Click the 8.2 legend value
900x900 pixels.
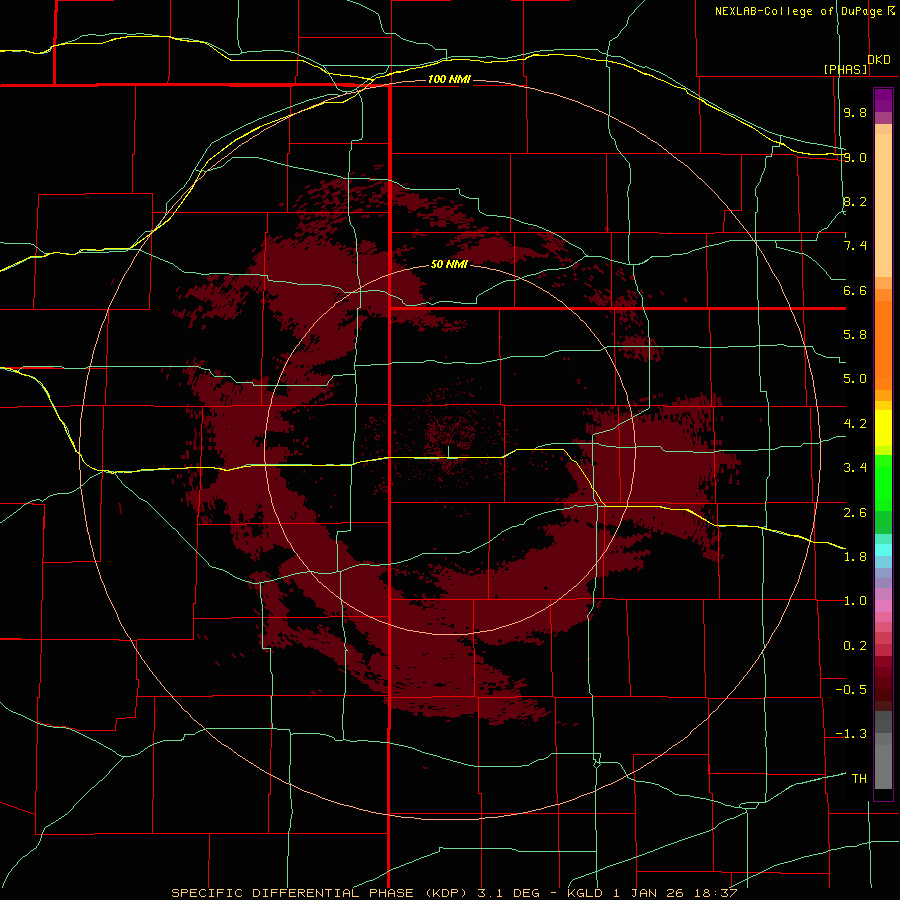click(x=855, y=201)
